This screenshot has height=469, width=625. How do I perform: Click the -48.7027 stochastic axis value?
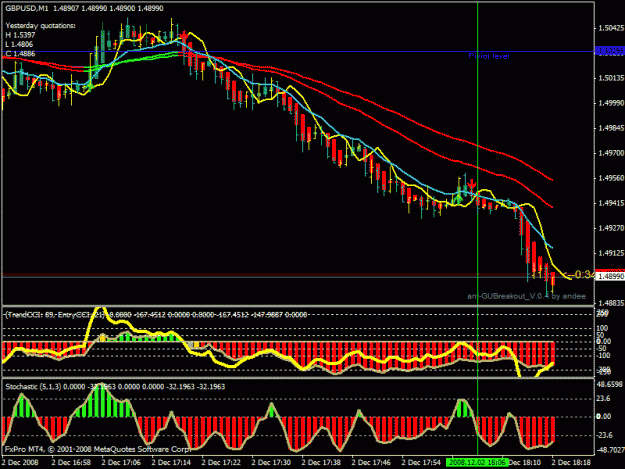(609, 449)
